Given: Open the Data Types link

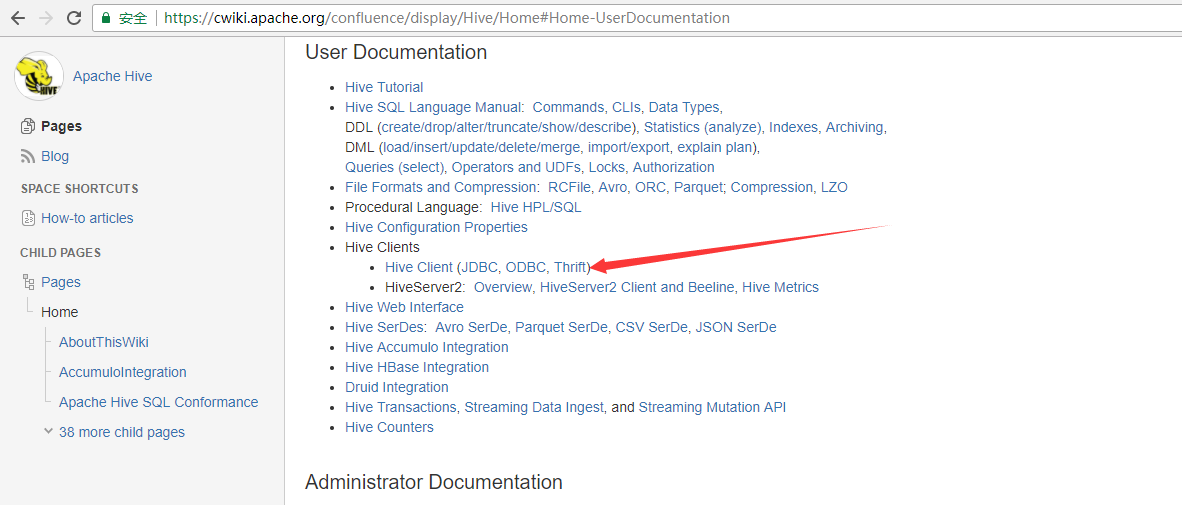Looking at the screenshot, I should click(684, 107).
